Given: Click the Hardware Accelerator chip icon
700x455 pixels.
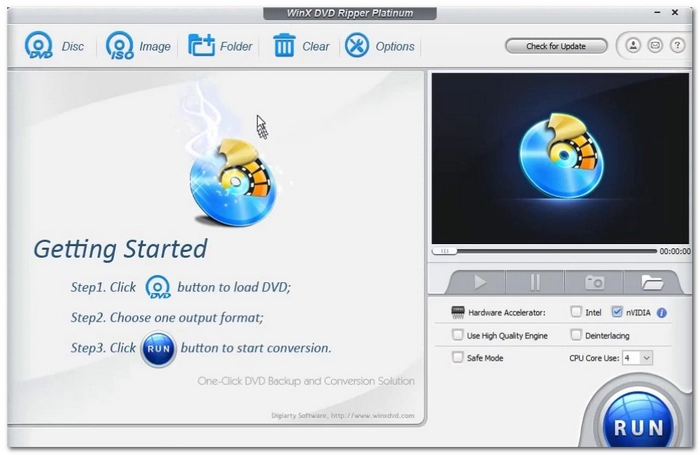Looking at the screenshot, I should (458, 312).
